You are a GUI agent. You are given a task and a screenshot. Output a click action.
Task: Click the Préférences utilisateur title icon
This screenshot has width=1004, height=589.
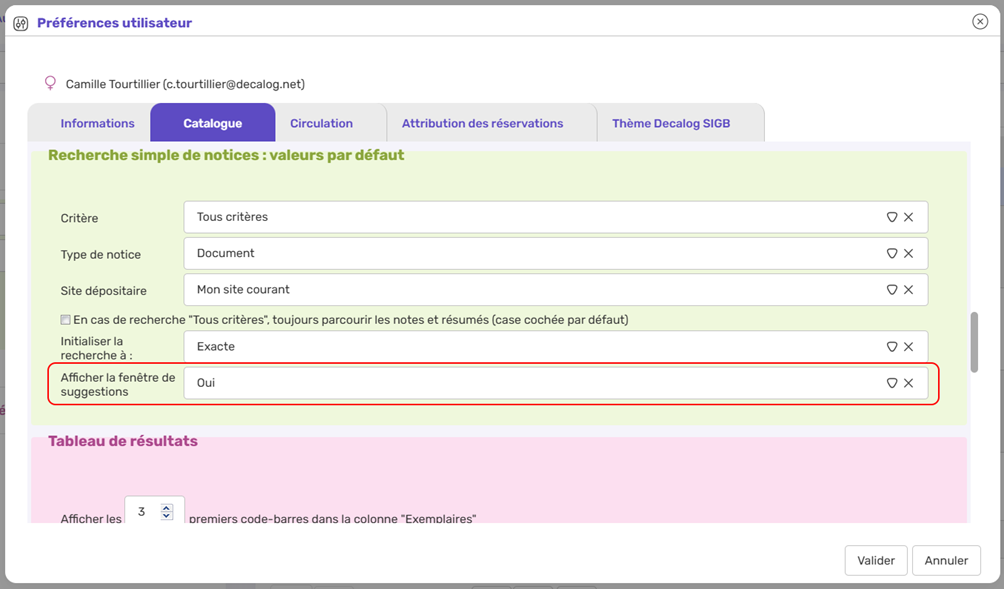pyautogui.click(x=20, y=23)
